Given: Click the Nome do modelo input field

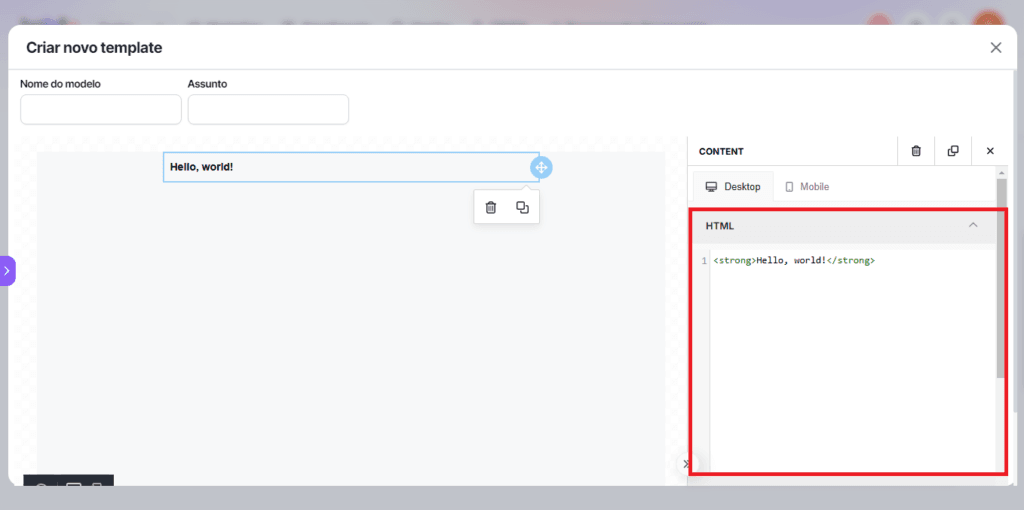Looking at the screenshot, I should click(101, 110).
